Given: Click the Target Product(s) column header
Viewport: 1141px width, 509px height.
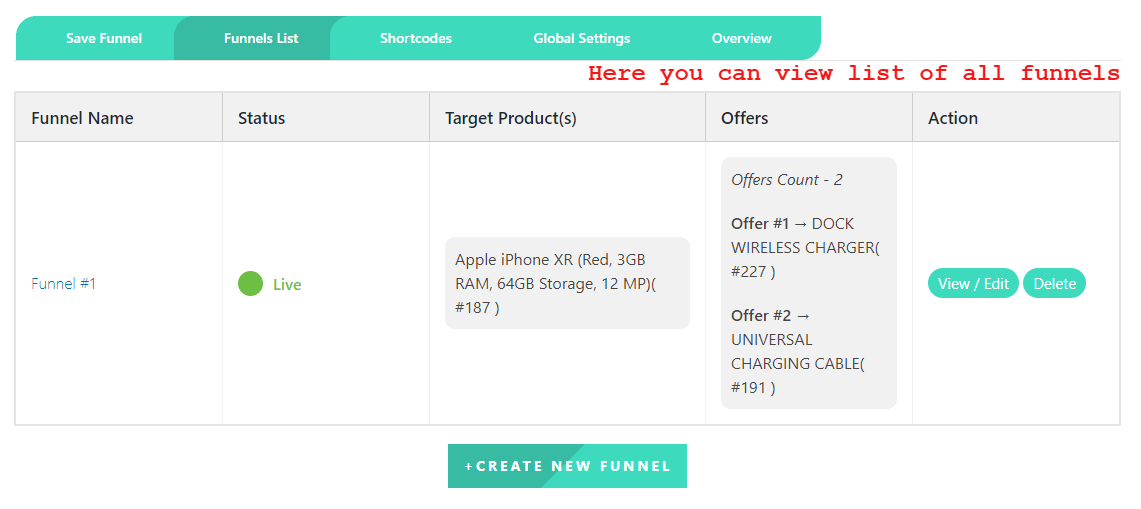Looking at the screenshot, I should [511, 118].
